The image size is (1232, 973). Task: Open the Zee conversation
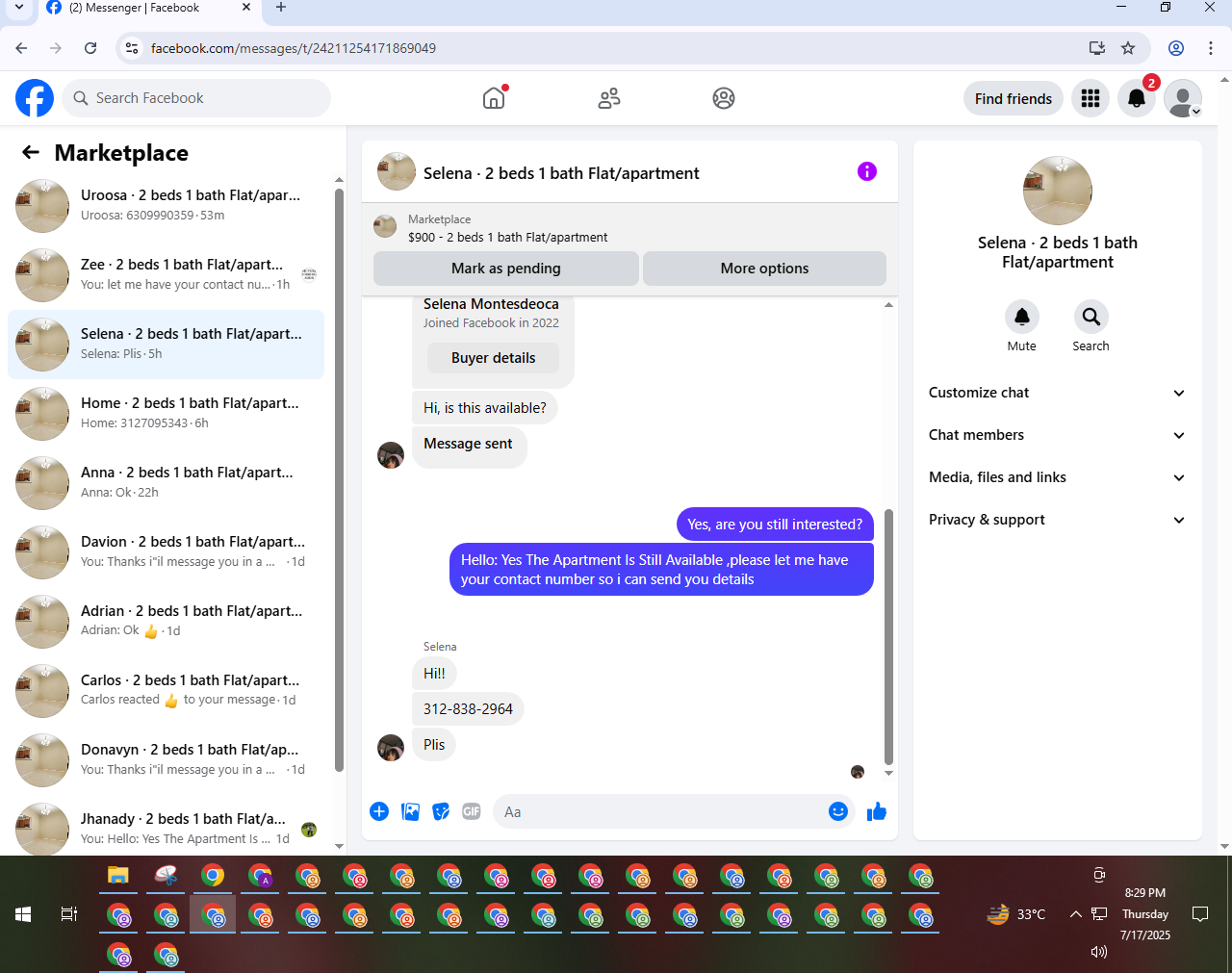[x=166, y=274]
